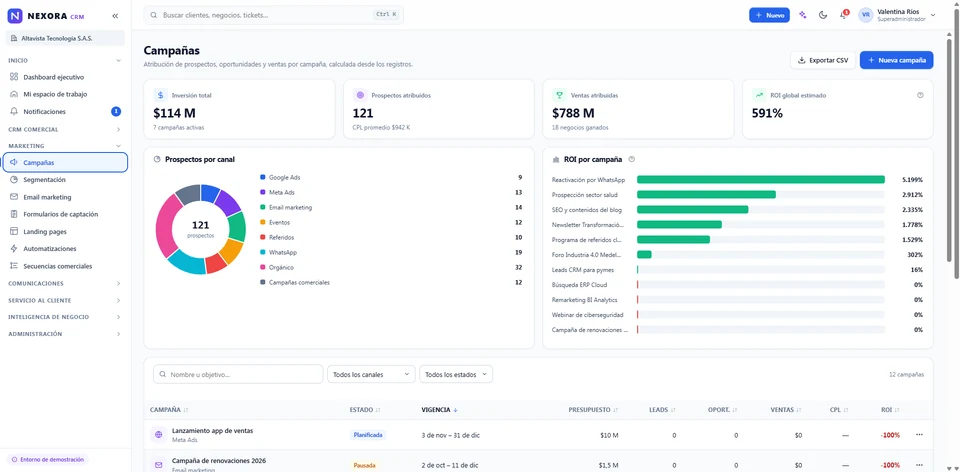Go to Formularios de captación
The width and height of the screenshot is (960, 472).
tap(65, 214)
